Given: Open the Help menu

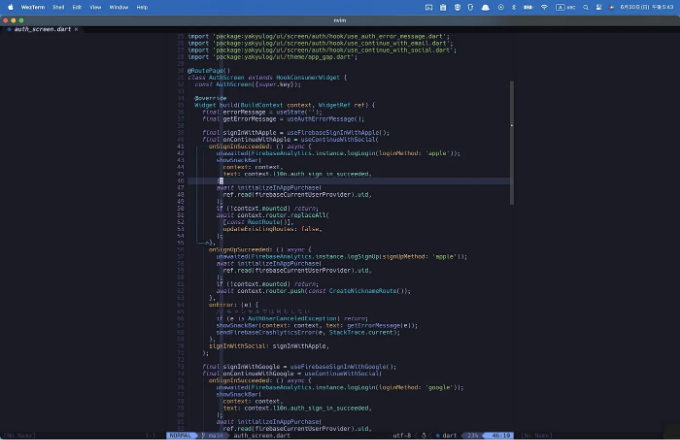Looking at the screenshot, I should (x=142, y=7).
